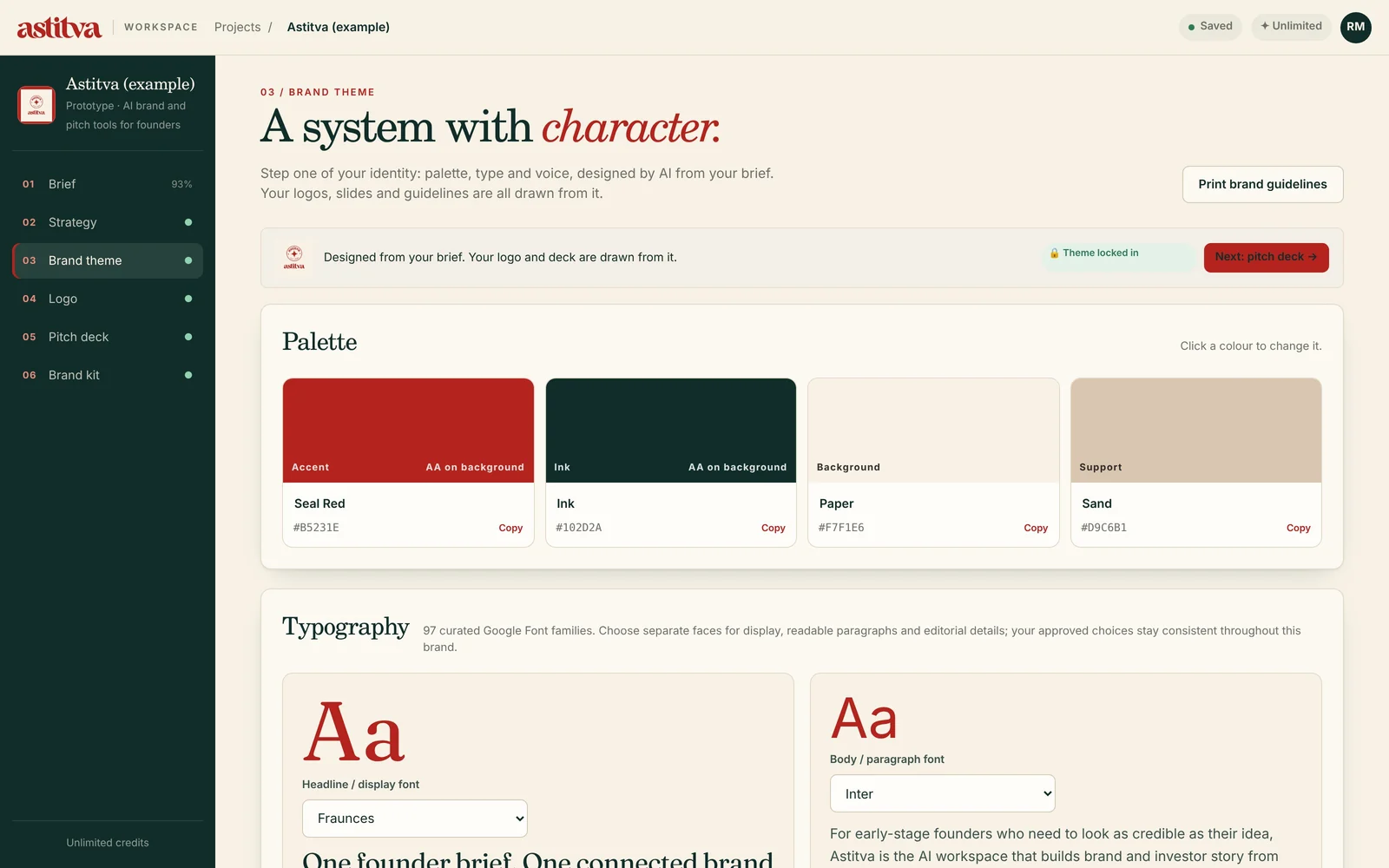This screenshot has height=868, width=1389.
Task: Click Print brand guidelines button
Action: coord(1262,184)
